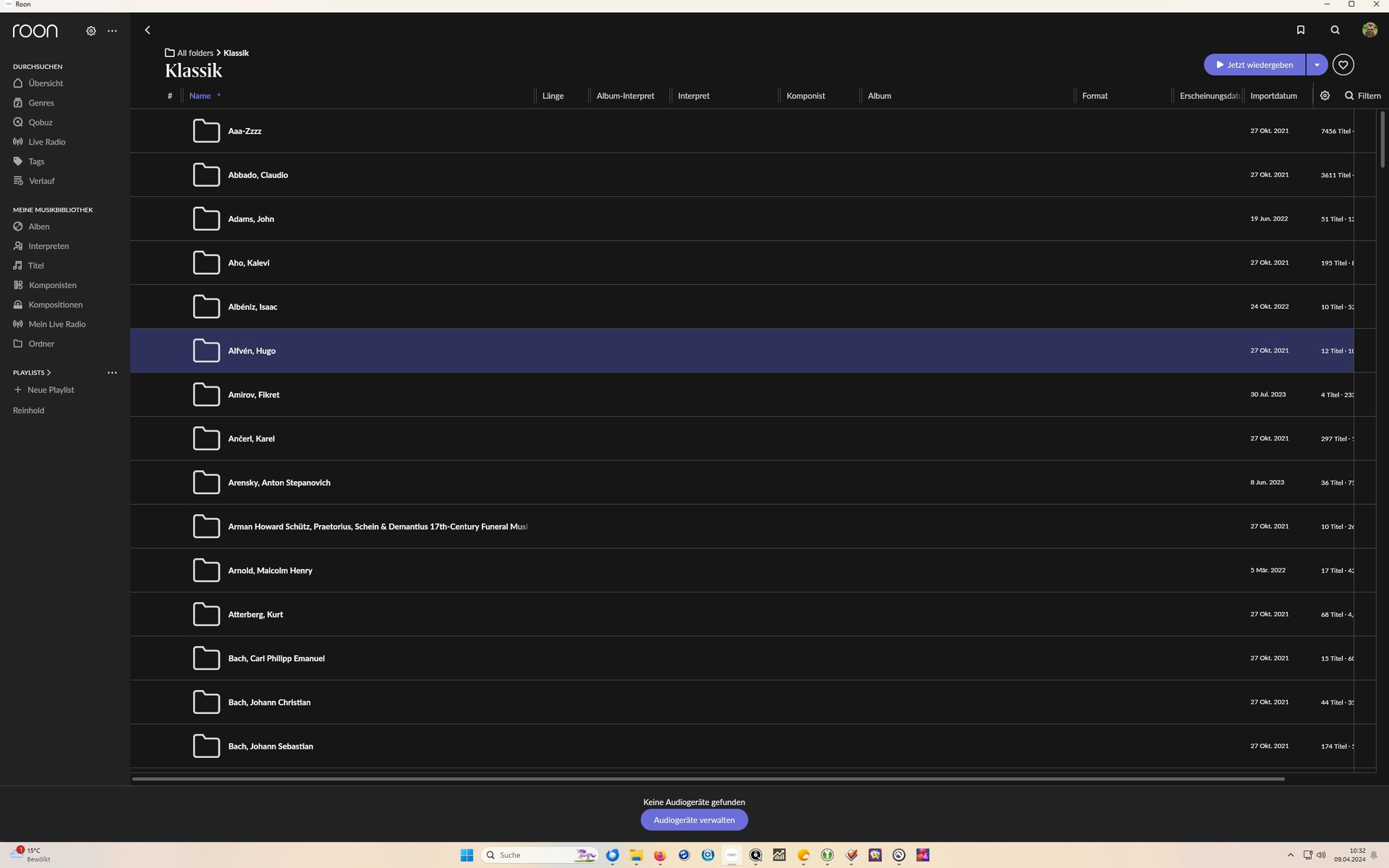Open Live Radio in the sidebar
The height and width of the screenshot is (868, 1389).
click(40, 142)
